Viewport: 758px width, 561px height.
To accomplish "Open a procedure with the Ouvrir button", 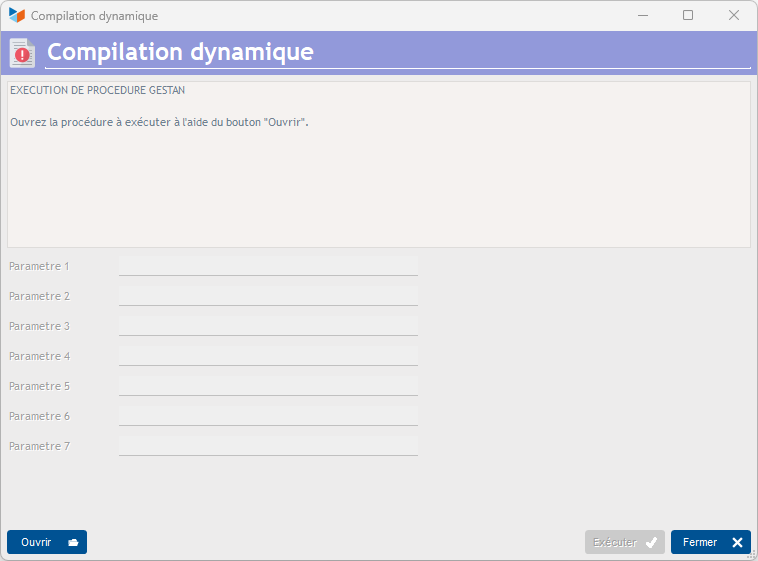I will click(47, 542).
